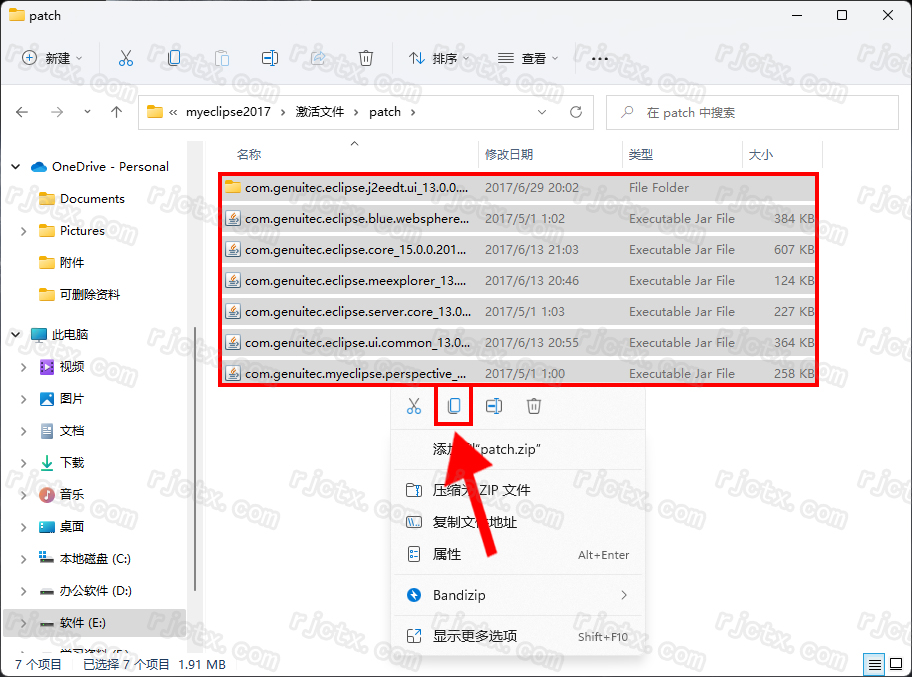Select 属性 from the context menu

click(x=447, y=554)
